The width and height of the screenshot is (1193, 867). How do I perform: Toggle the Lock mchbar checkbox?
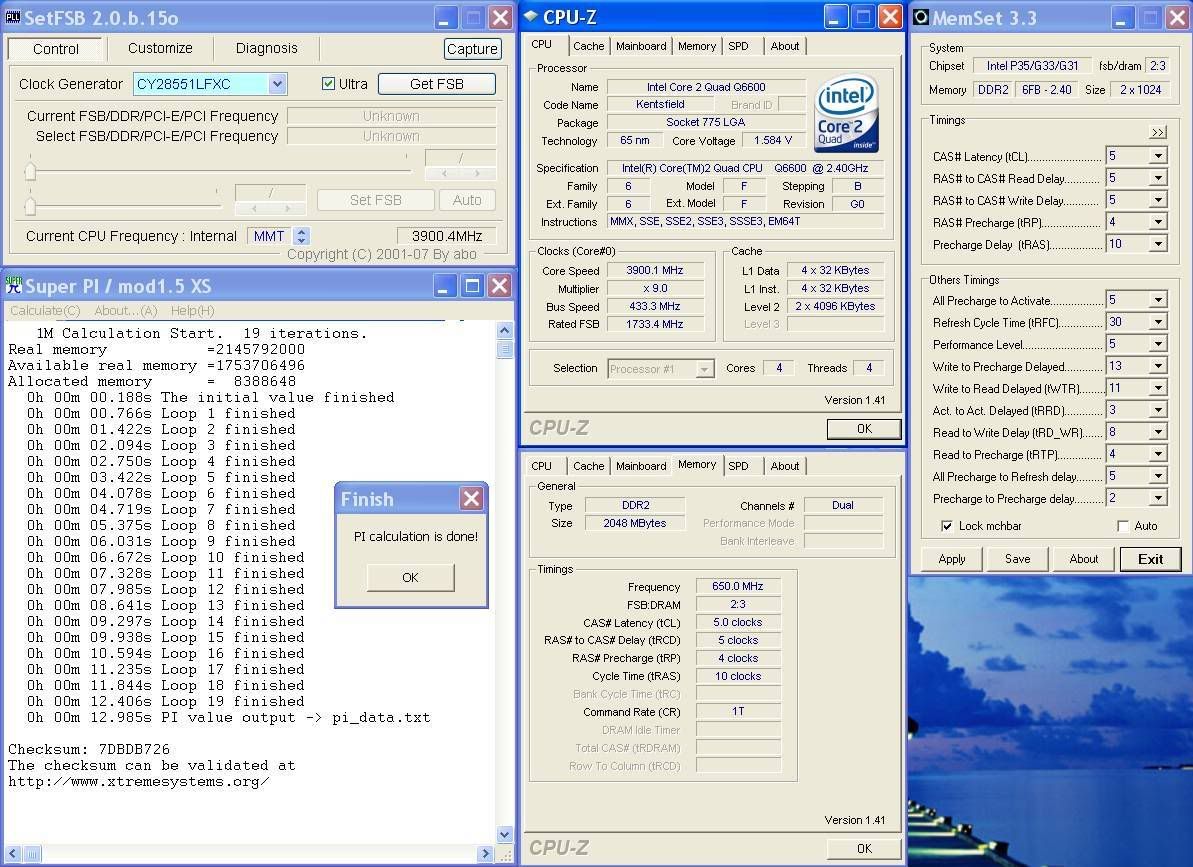(x=946, y=526)
